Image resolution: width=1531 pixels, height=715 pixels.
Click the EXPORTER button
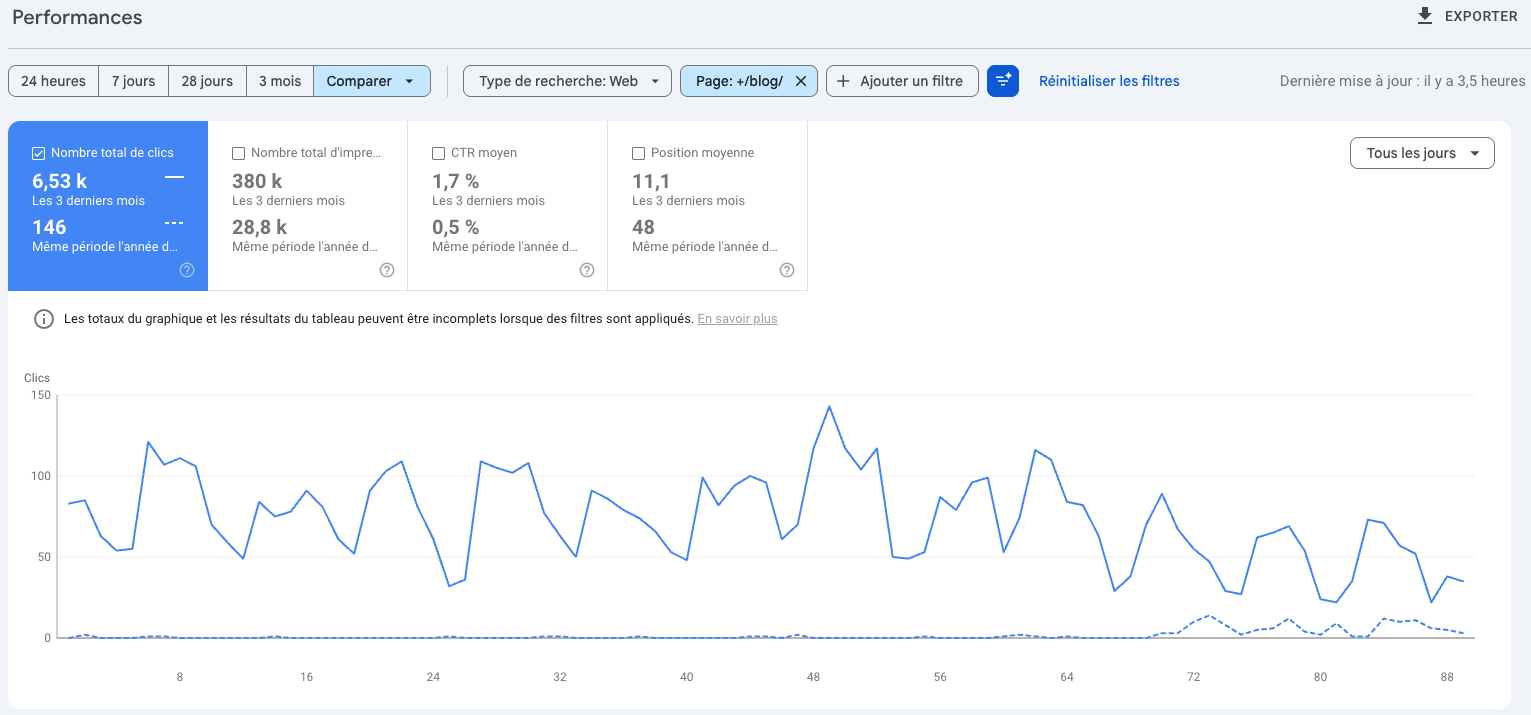point(1467,16)
